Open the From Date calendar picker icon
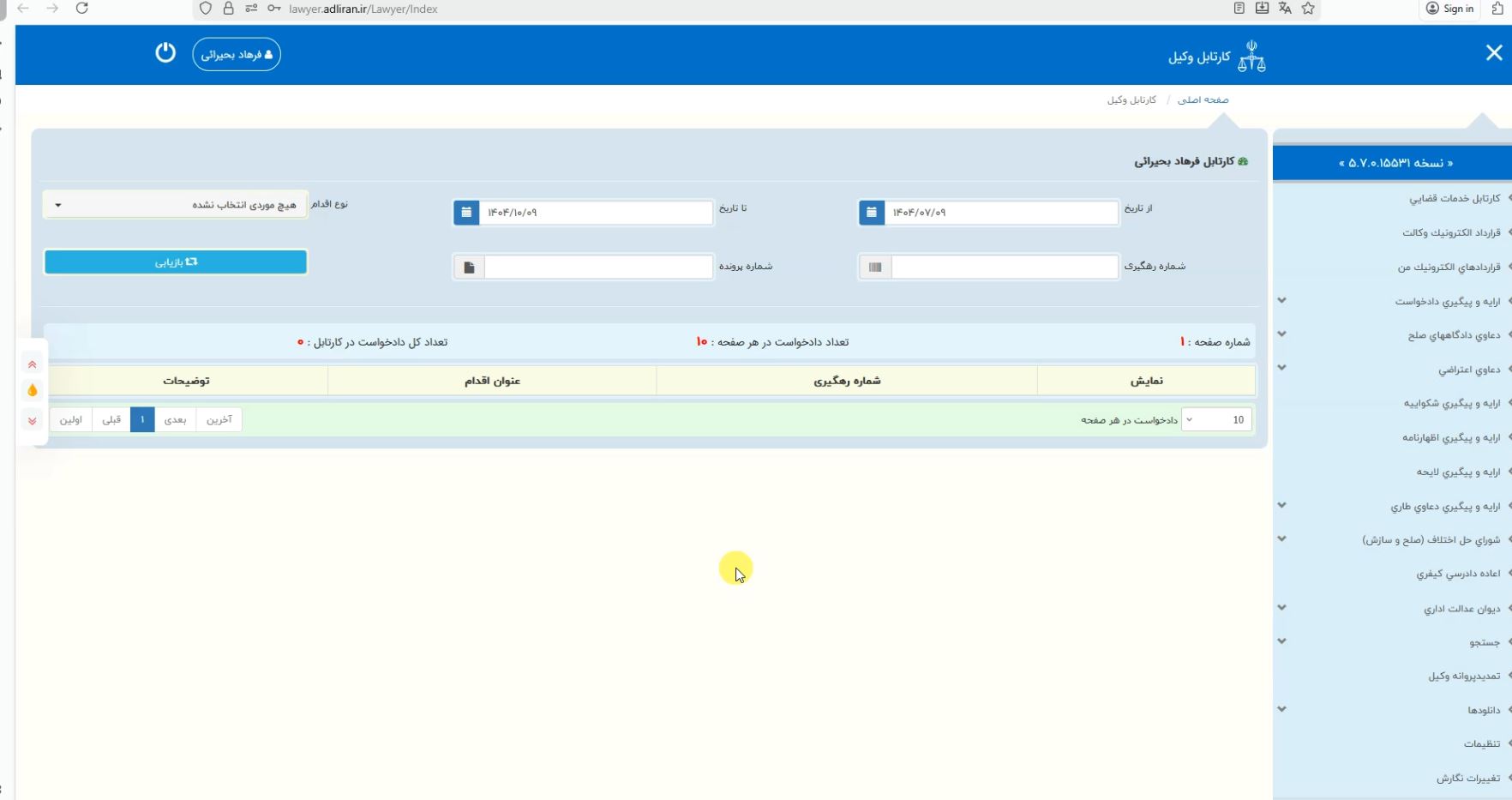 pyautogui.click(x=871, y=213)
